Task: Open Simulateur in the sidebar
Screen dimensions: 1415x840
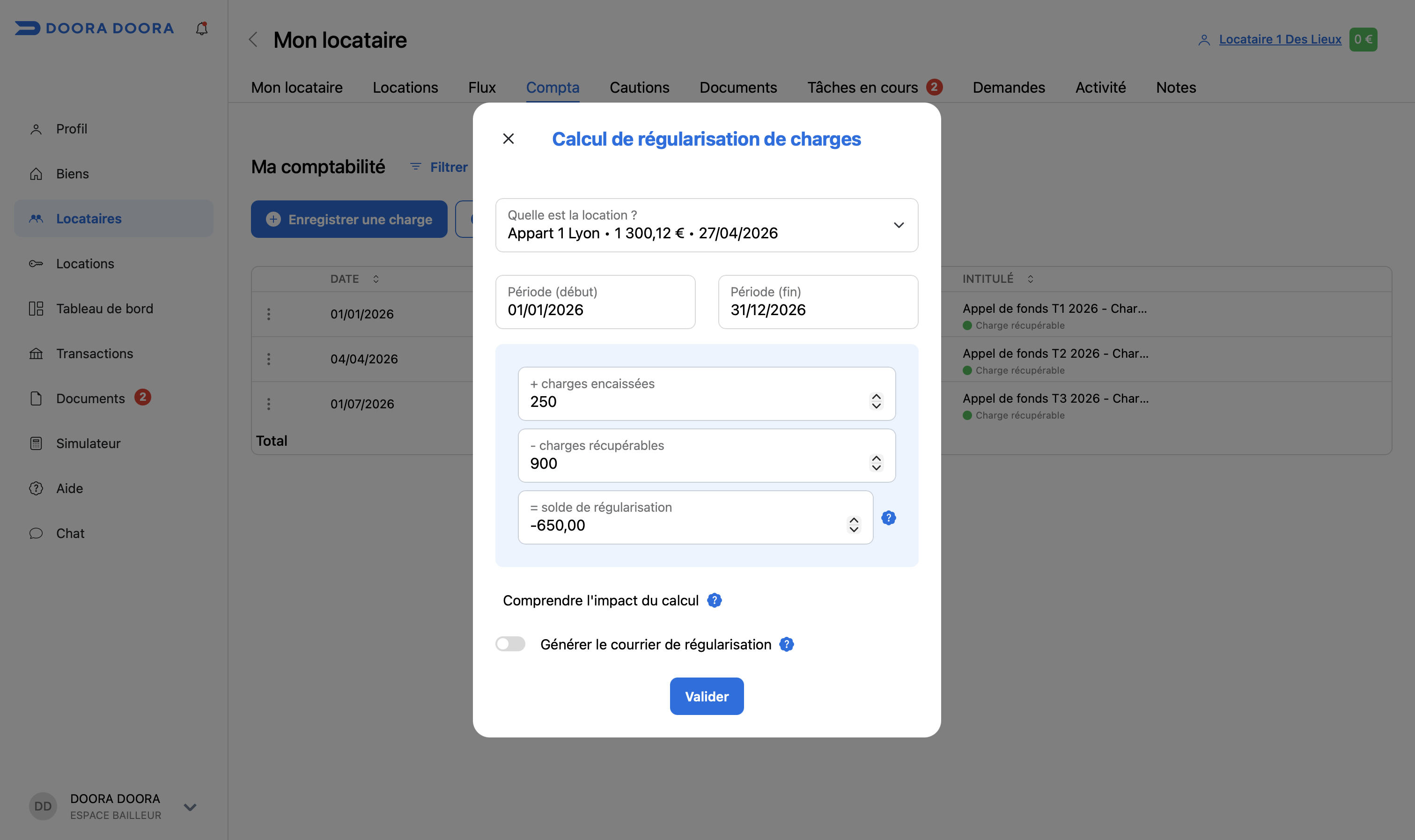Action: coord(114,443)
